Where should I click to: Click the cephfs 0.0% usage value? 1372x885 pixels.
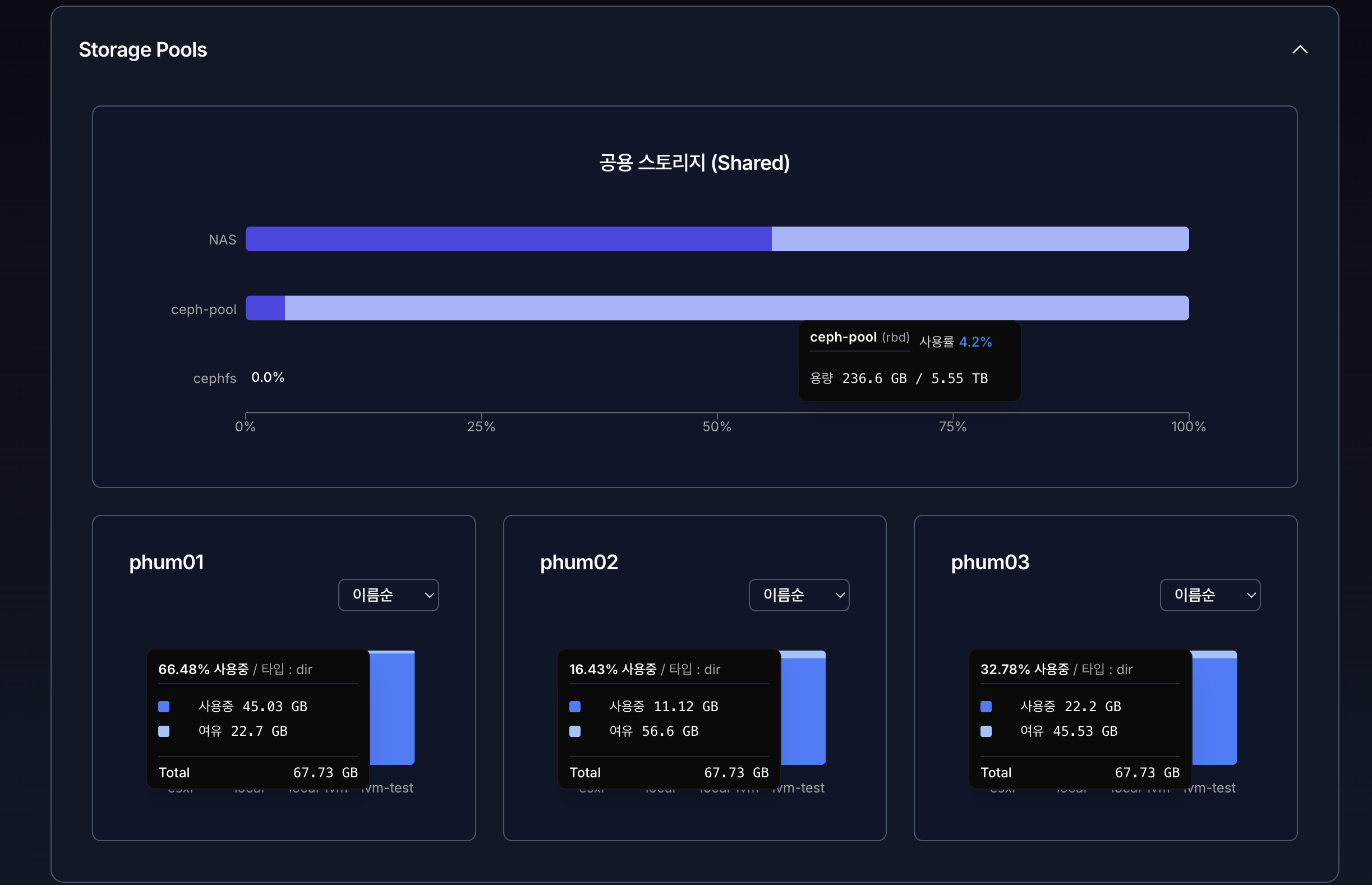pyautogui.click(x=268, y=377)
